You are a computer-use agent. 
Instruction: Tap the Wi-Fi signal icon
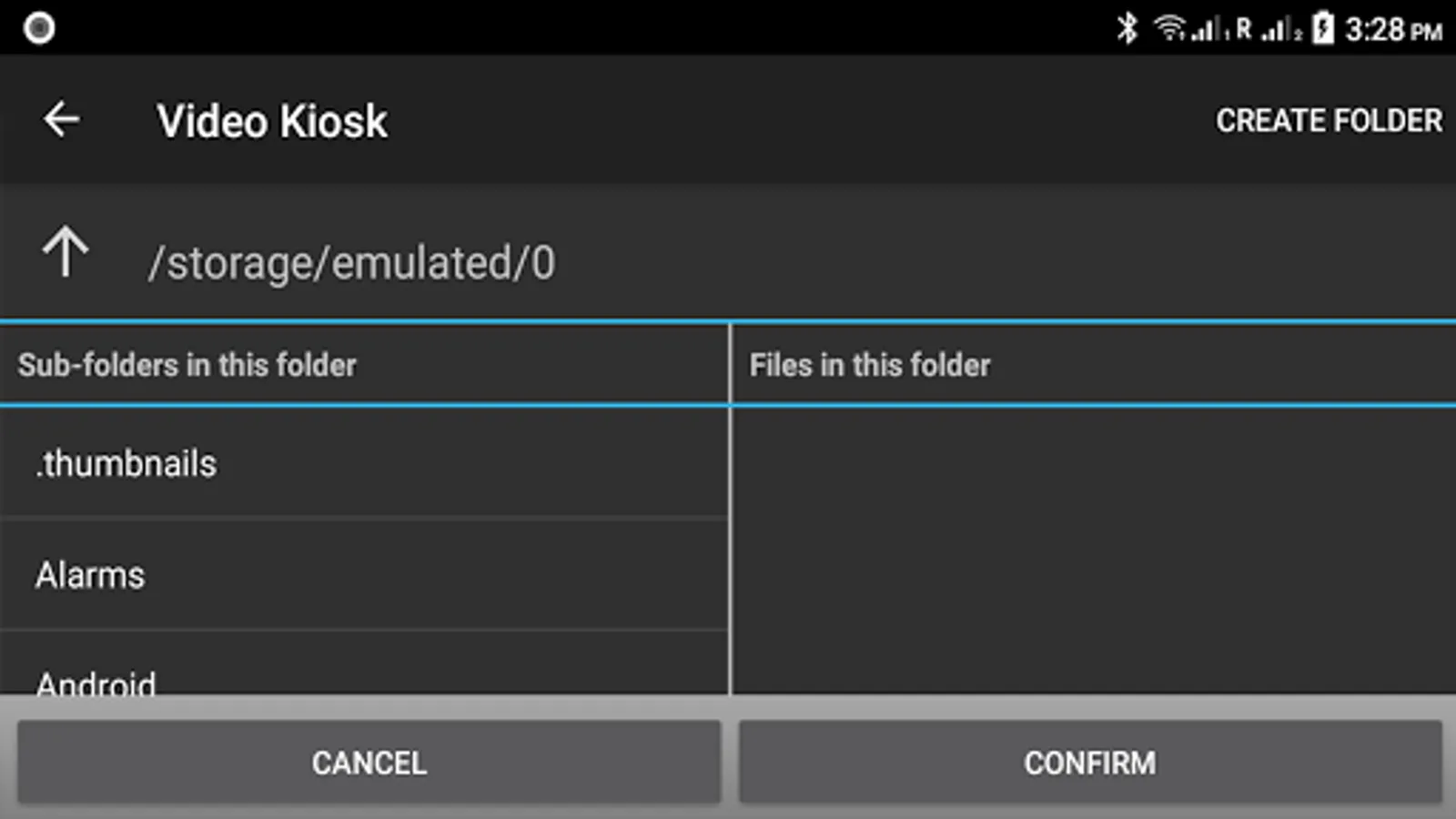1170,28
